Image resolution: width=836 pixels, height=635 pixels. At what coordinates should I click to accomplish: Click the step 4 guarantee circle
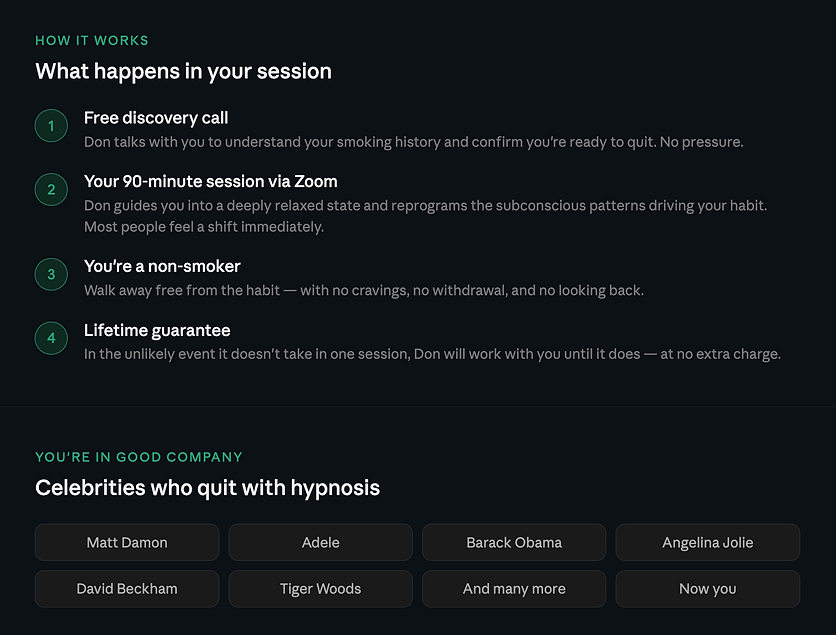(x=51, y=338)
